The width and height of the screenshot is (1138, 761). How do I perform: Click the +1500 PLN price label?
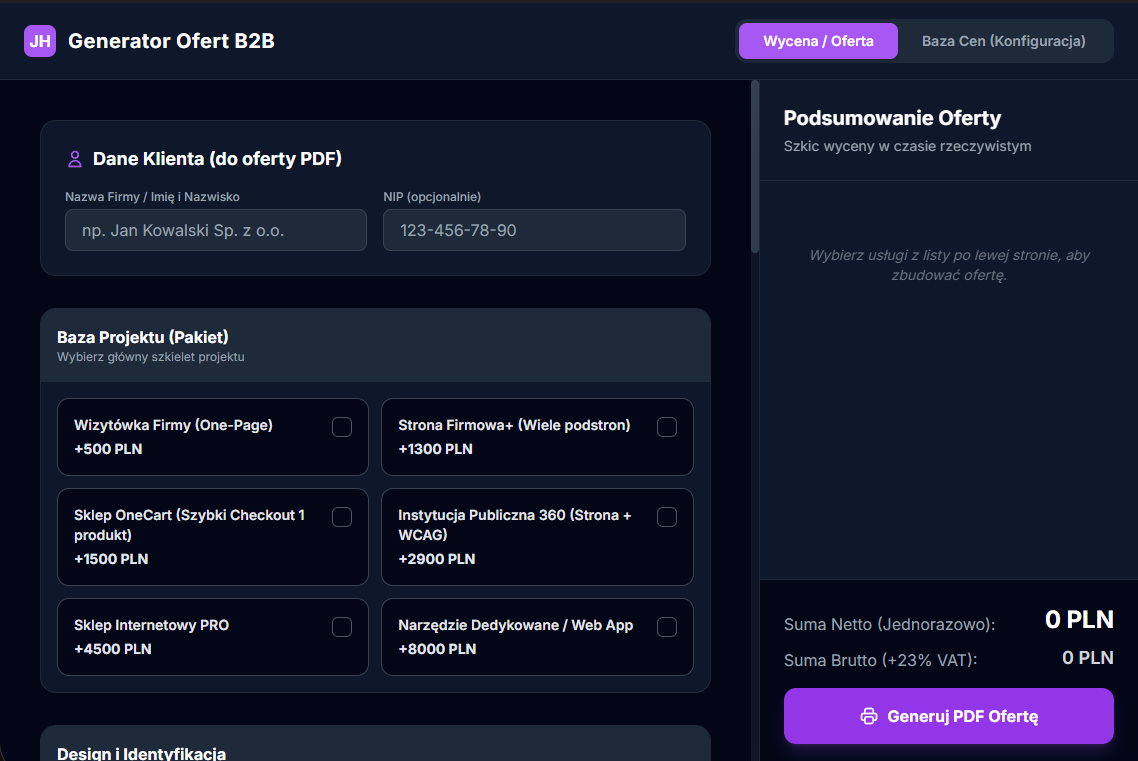(x=111, y=559)
